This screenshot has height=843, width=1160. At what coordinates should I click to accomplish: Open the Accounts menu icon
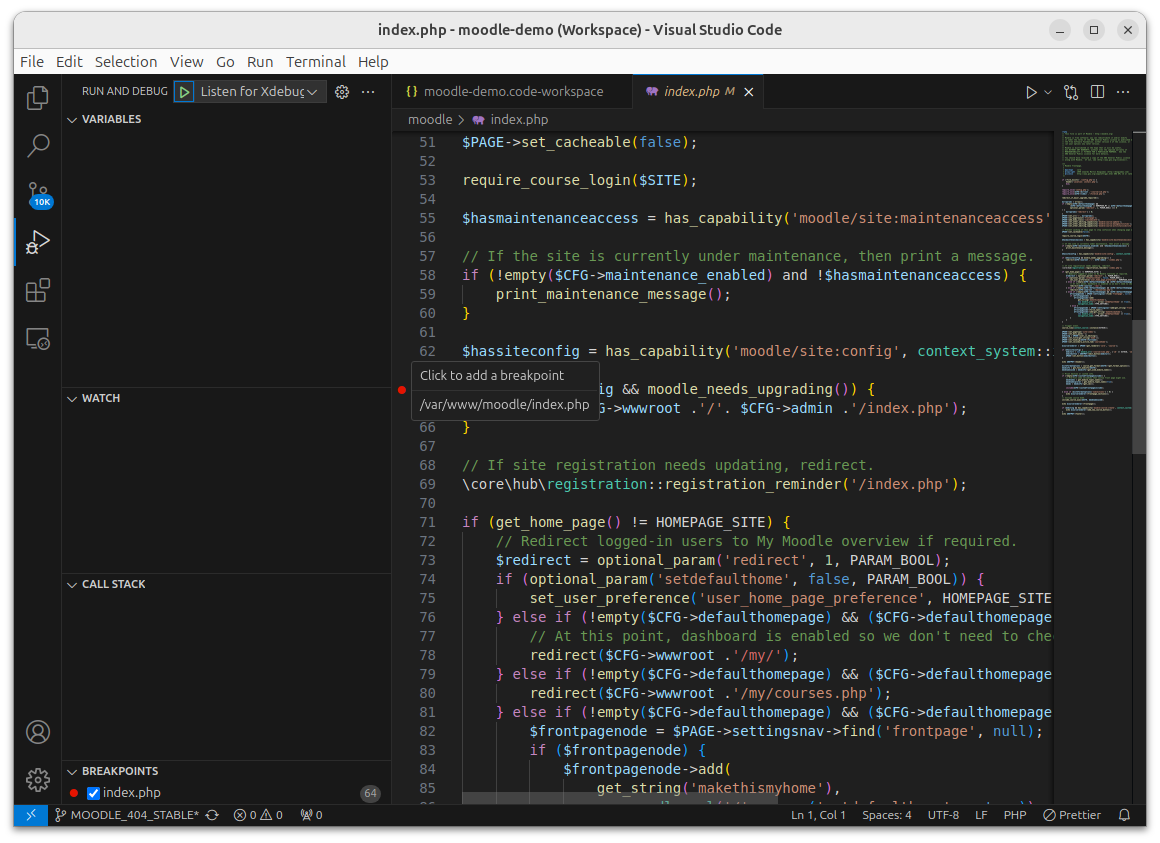pos(38,732)
